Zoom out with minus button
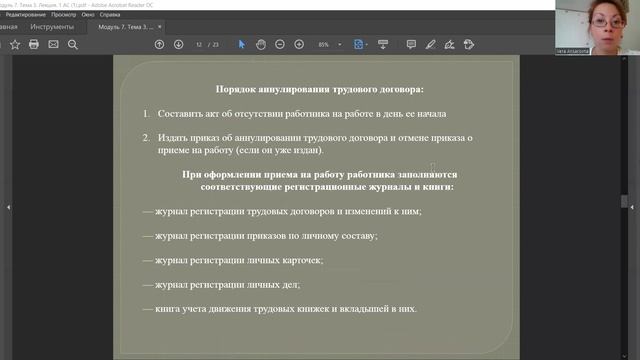Image resolution: width=640 pixels, height=360 pixels. 280,44
